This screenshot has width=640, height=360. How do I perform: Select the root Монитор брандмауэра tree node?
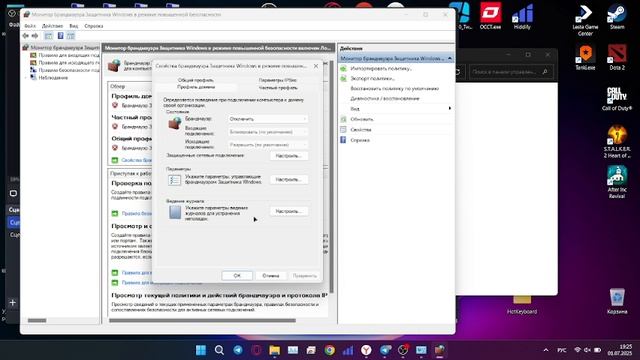pos(61,48)
